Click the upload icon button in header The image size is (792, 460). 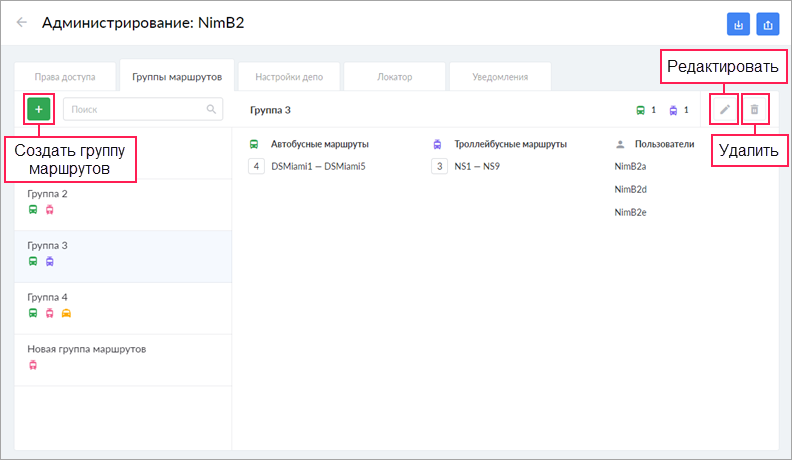[767, 23]
